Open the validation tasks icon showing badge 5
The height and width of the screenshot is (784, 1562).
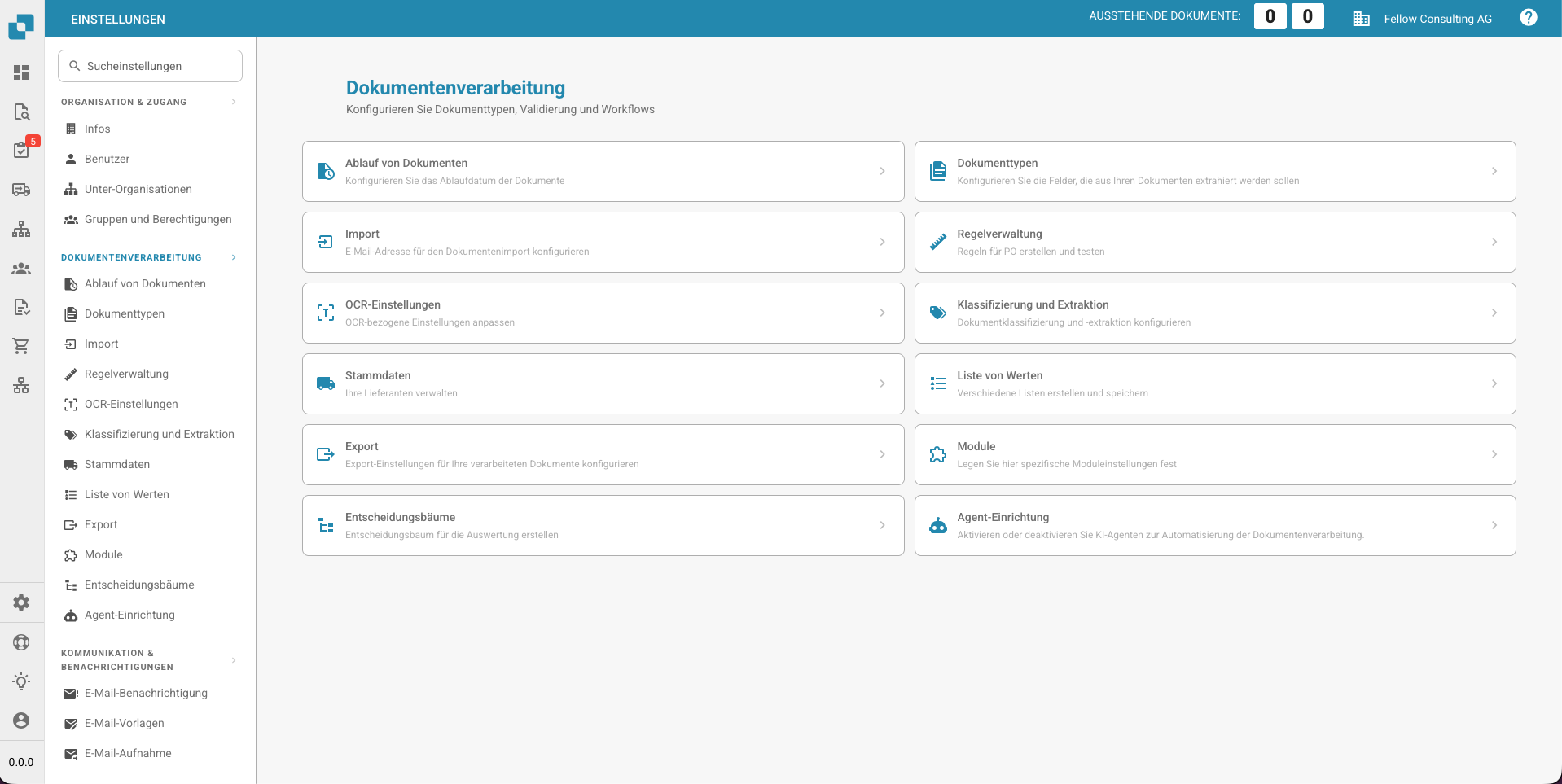pos(22,150)
